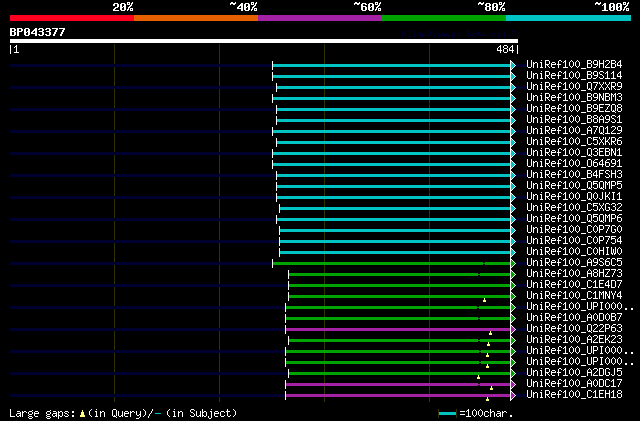Screen dimensions: 640x421
Task: Click the orange ~40% identity legend segment
Action: 196,18
